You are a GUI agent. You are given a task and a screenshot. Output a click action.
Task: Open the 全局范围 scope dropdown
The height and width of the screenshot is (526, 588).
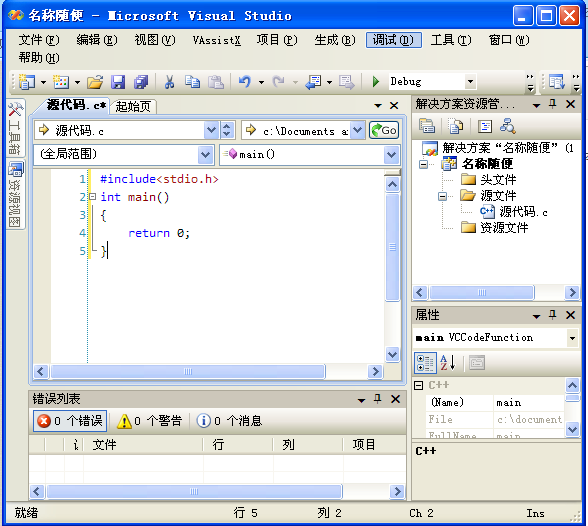pos(205,154)
